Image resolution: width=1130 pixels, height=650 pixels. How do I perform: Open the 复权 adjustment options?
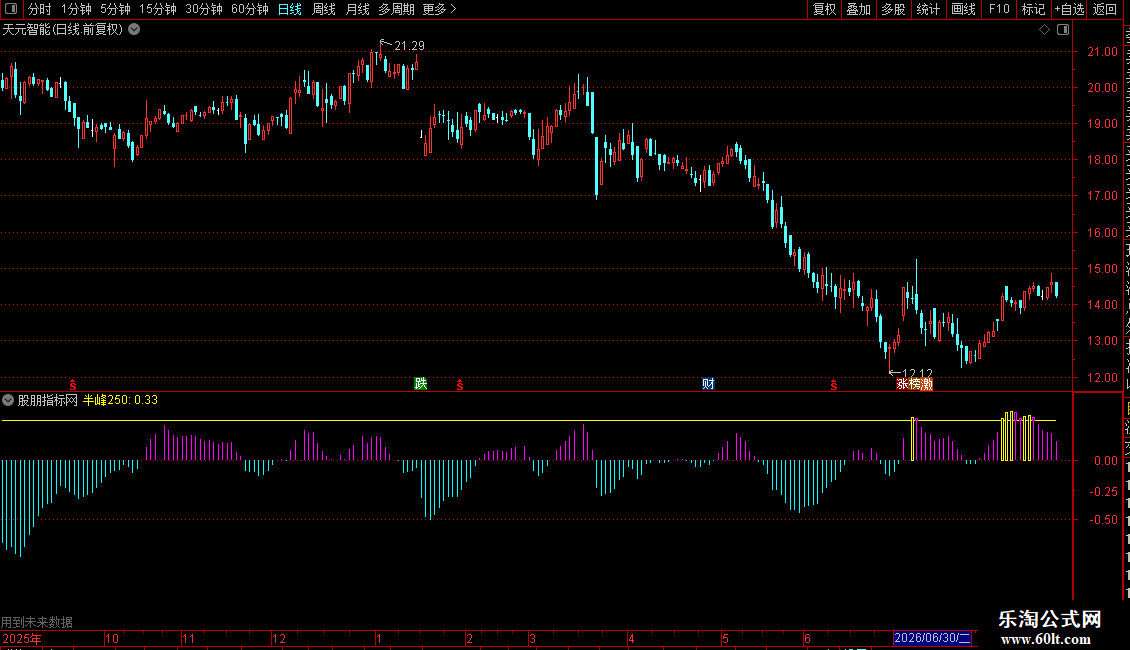(824, 9)
